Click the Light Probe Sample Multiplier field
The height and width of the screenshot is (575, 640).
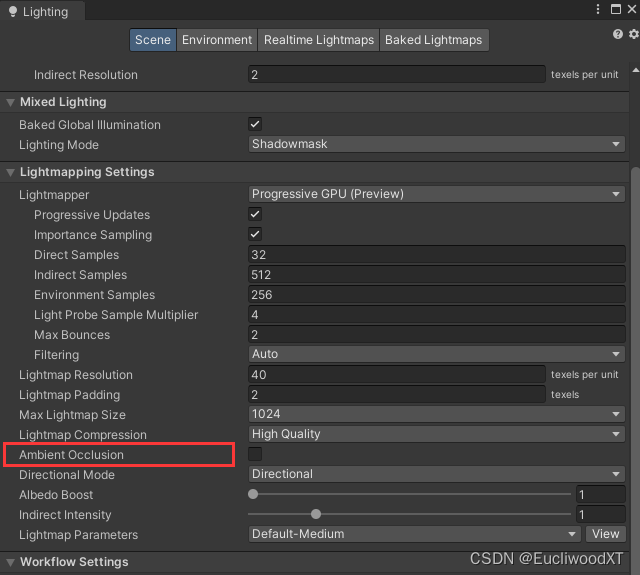437,314
